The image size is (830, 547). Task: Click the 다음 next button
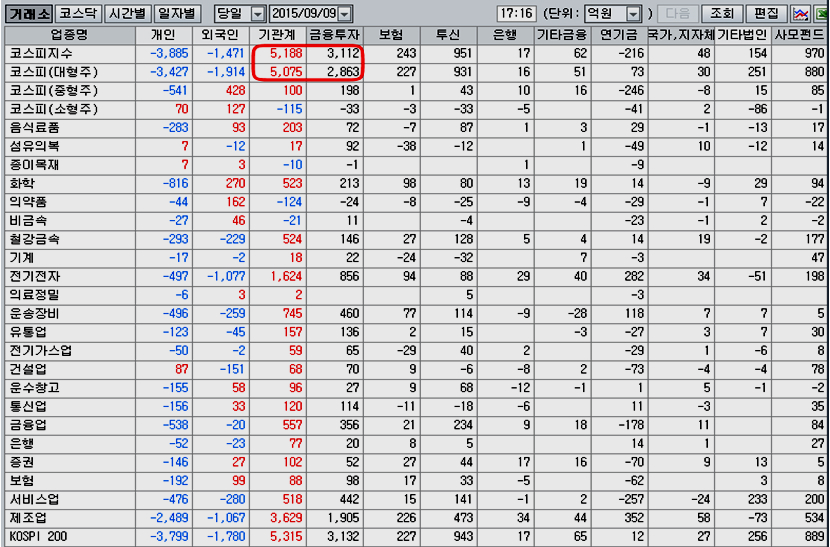(678, 14)
